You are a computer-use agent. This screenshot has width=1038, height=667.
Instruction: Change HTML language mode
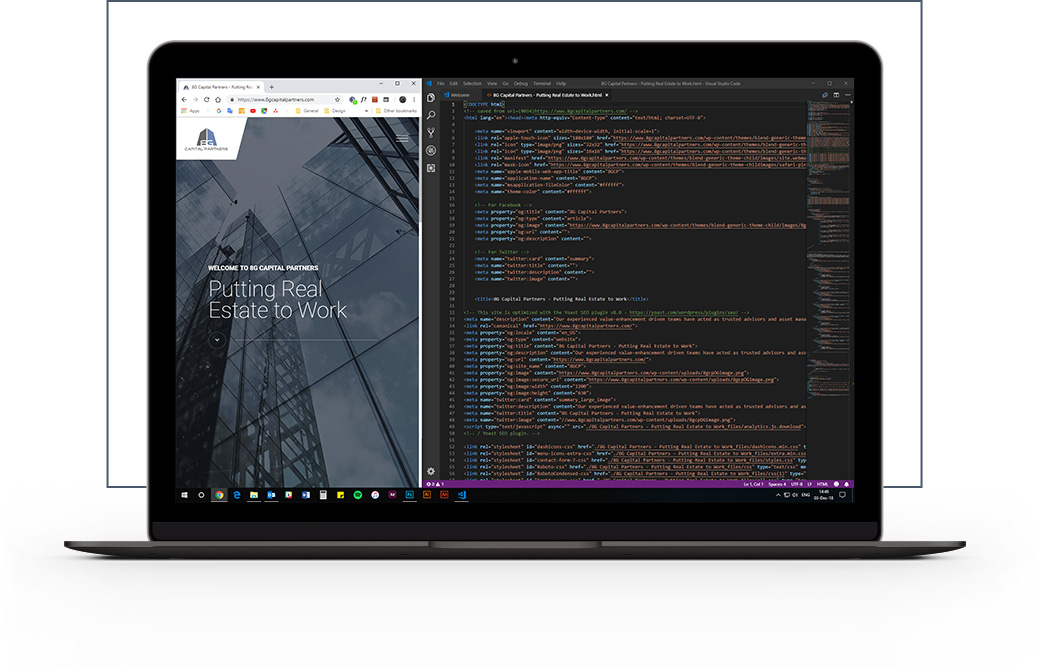coord(822,484)
